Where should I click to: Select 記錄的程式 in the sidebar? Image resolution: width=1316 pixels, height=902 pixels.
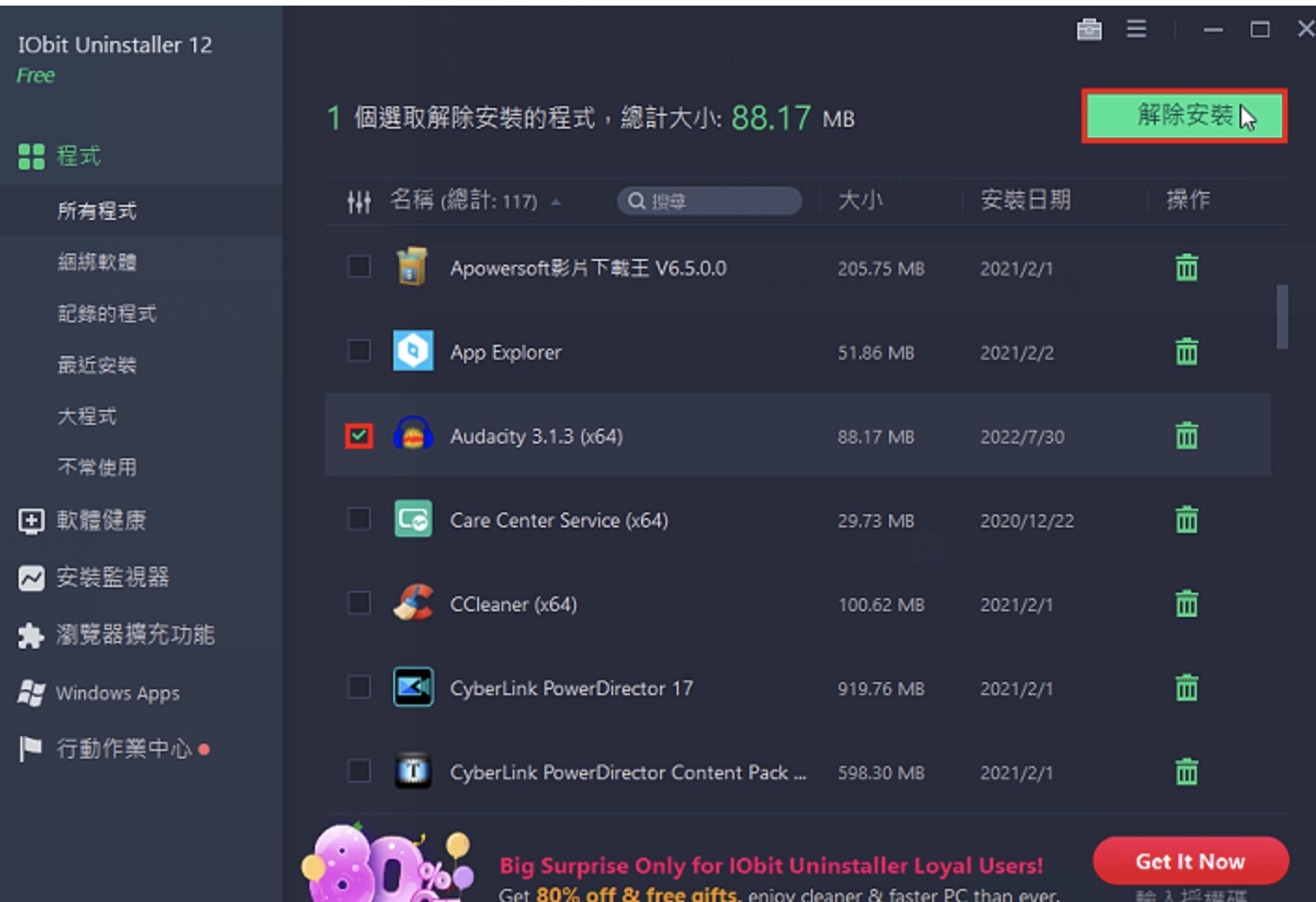coord(107,314)
